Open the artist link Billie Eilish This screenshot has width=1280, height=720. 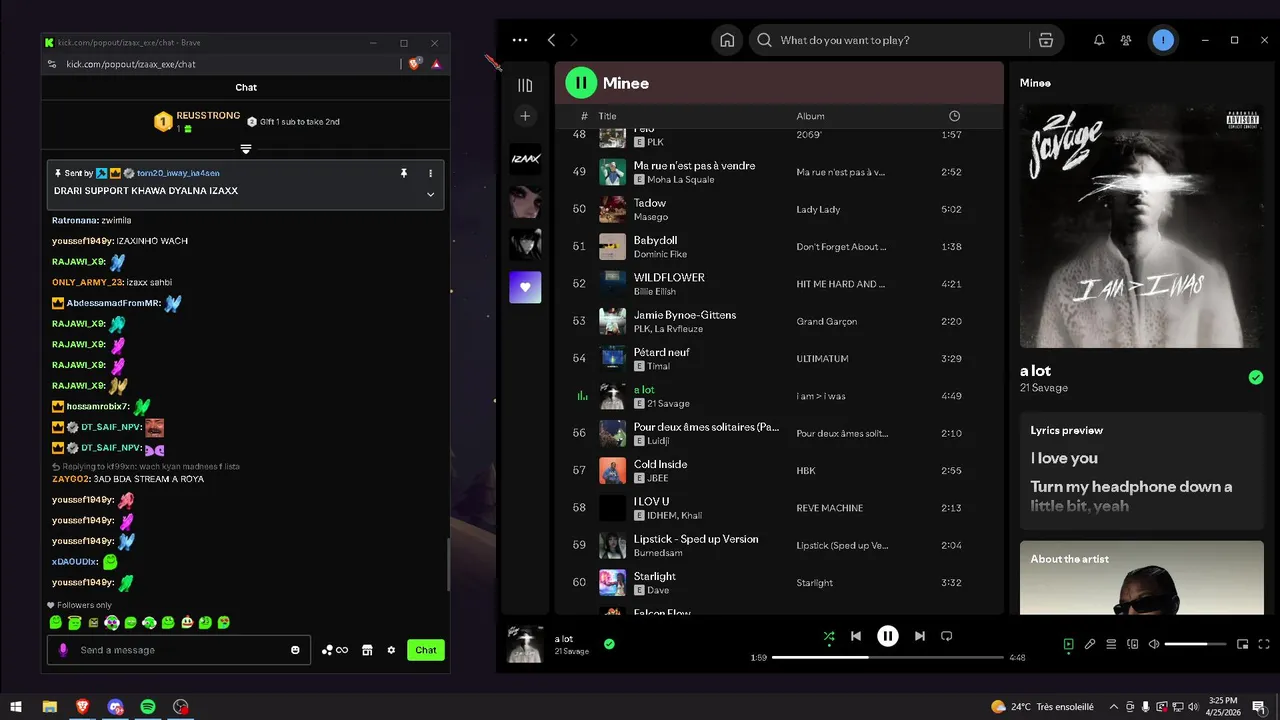654,291
